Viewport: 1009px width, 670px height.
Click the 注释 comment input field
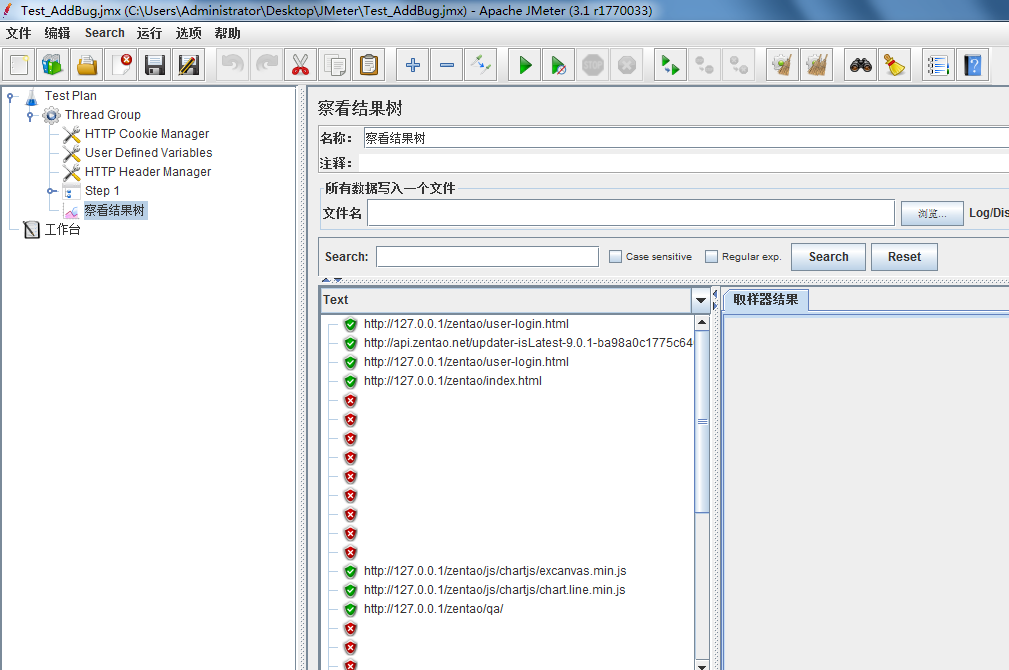tap(683, 163)
